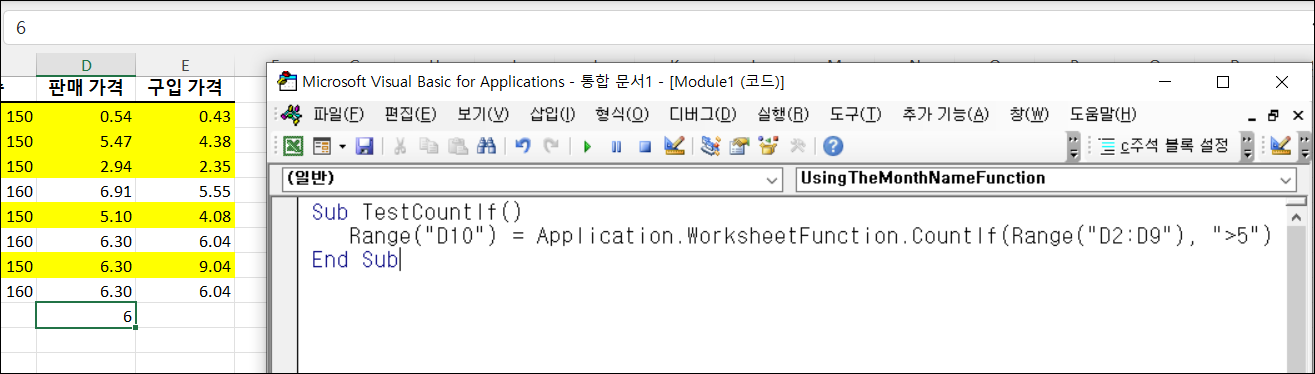Open the 보기(V) menu
The height and width of the screenshot is (374, 1315).
[x=482, y=114]
